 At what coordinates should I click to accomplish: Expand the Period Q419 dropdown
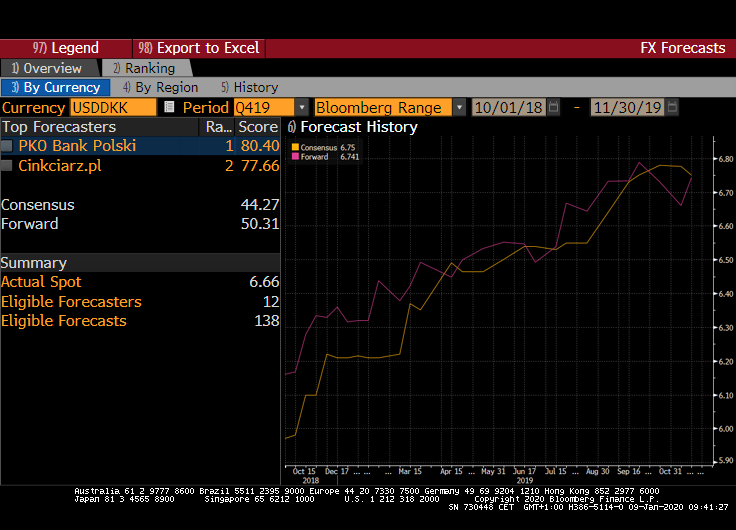click(302, 107)
